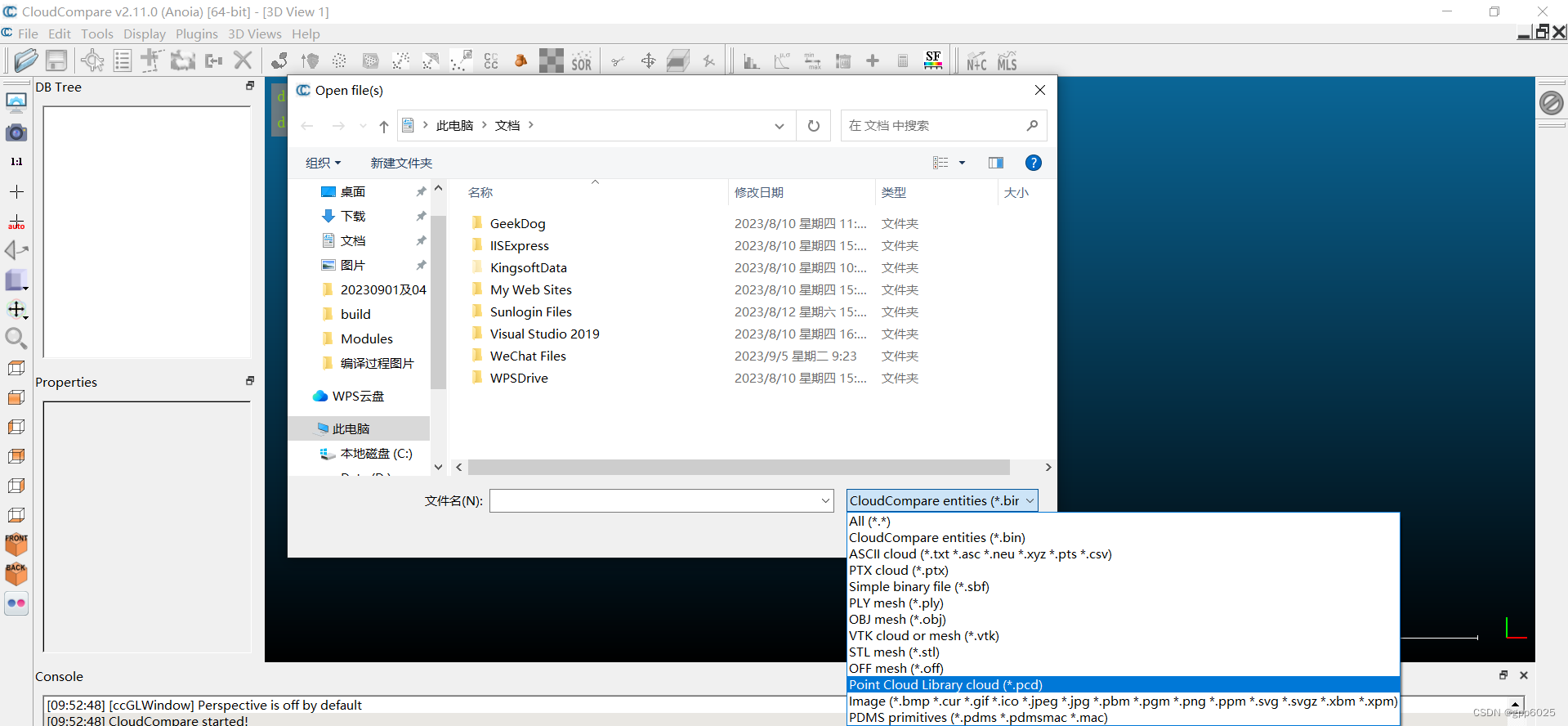
Task: Click the up-folder arrow in dialog
Action: pyautogui.click(x=384, y=126)
